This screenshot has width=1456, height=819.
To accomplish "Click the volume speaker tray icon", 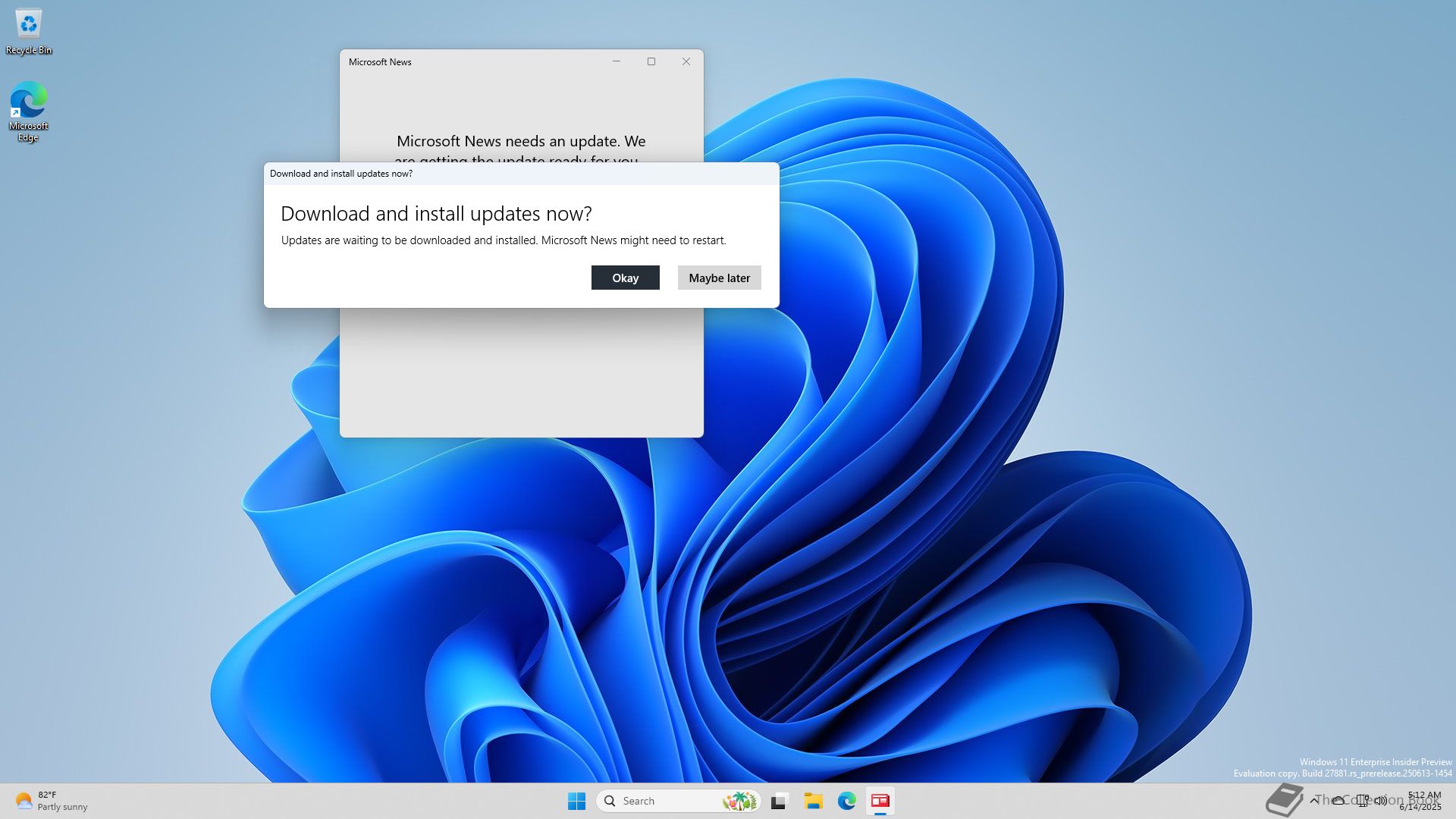I will [1381, 800].
